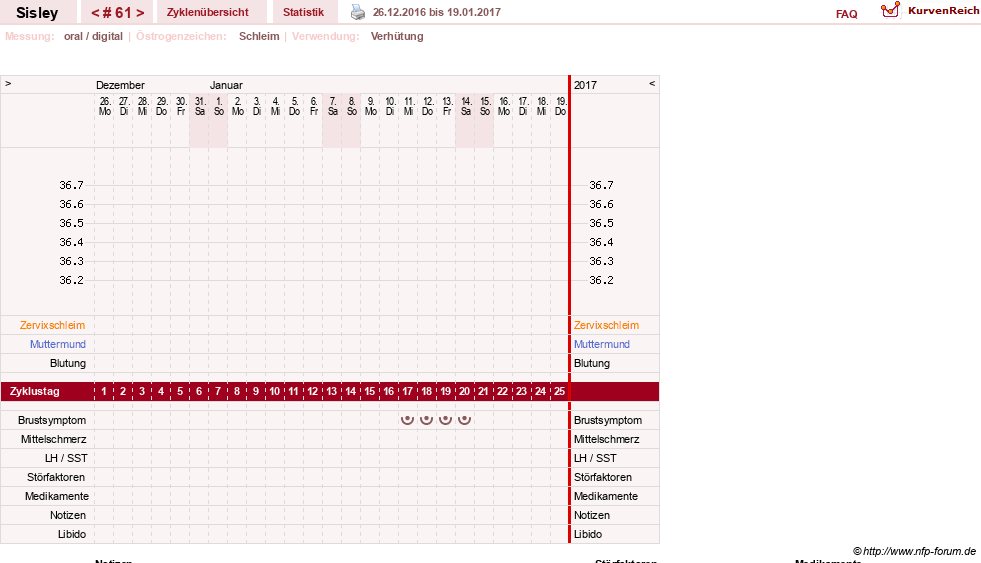
Task: Click the left Notizen row label
Action: click(68, 515)
